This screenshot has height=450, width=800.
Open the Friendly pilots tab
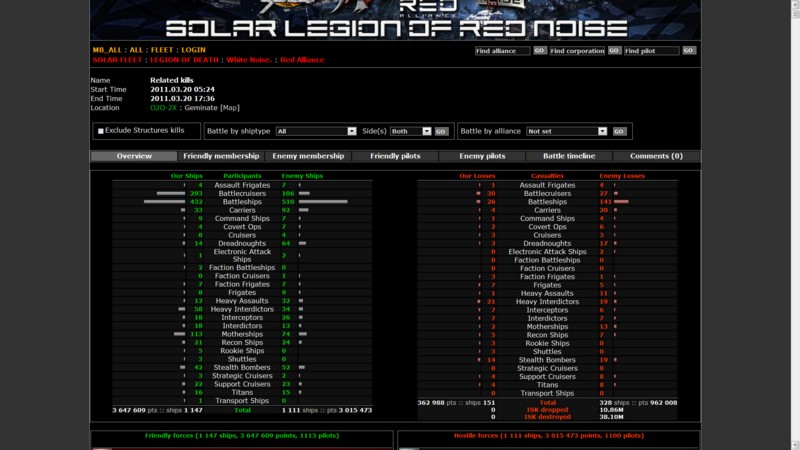click(395, 156)
